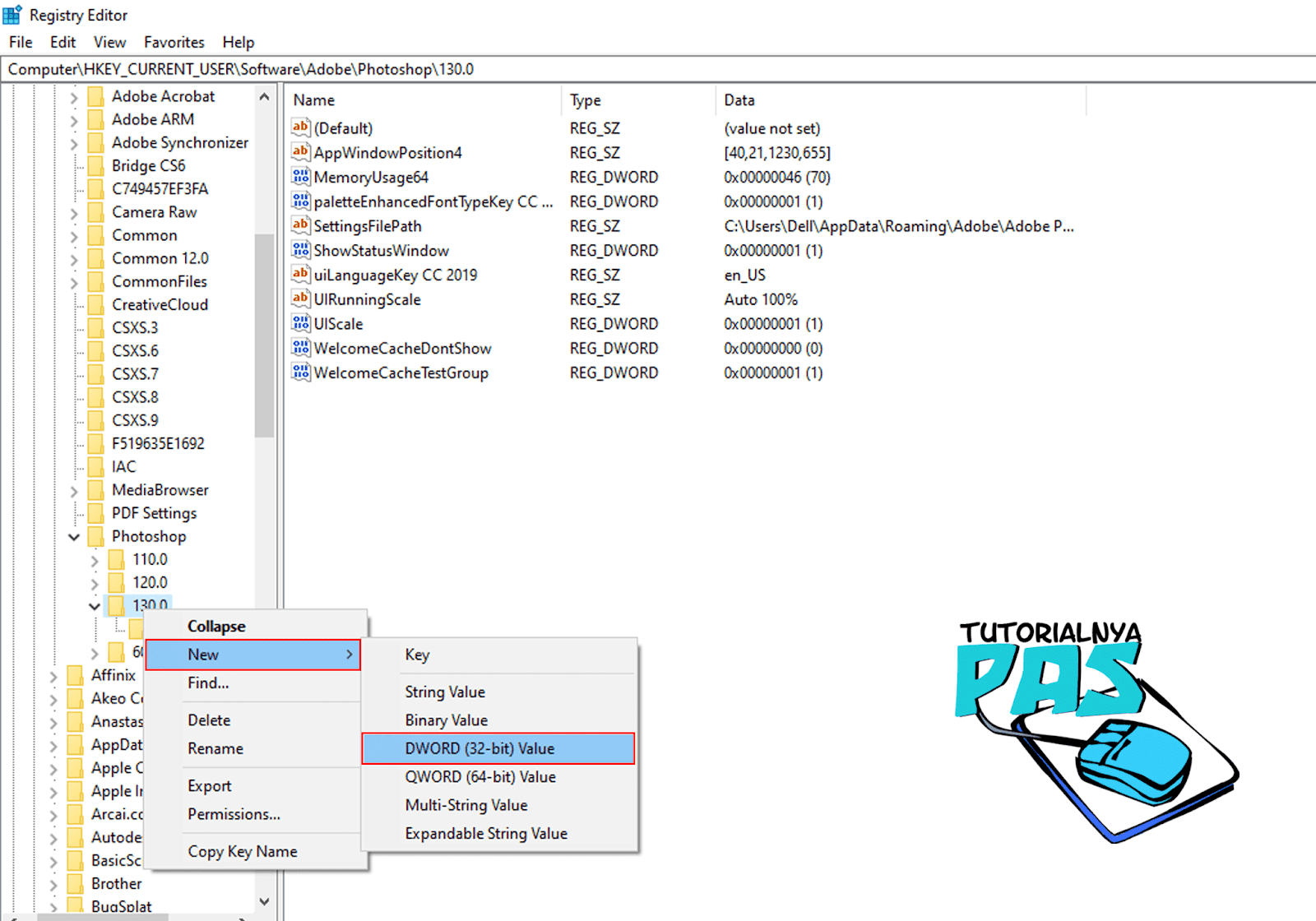This screenshot has height=921, width=1316.
Task: Open the Help menu
Action: tap(239, 42)
